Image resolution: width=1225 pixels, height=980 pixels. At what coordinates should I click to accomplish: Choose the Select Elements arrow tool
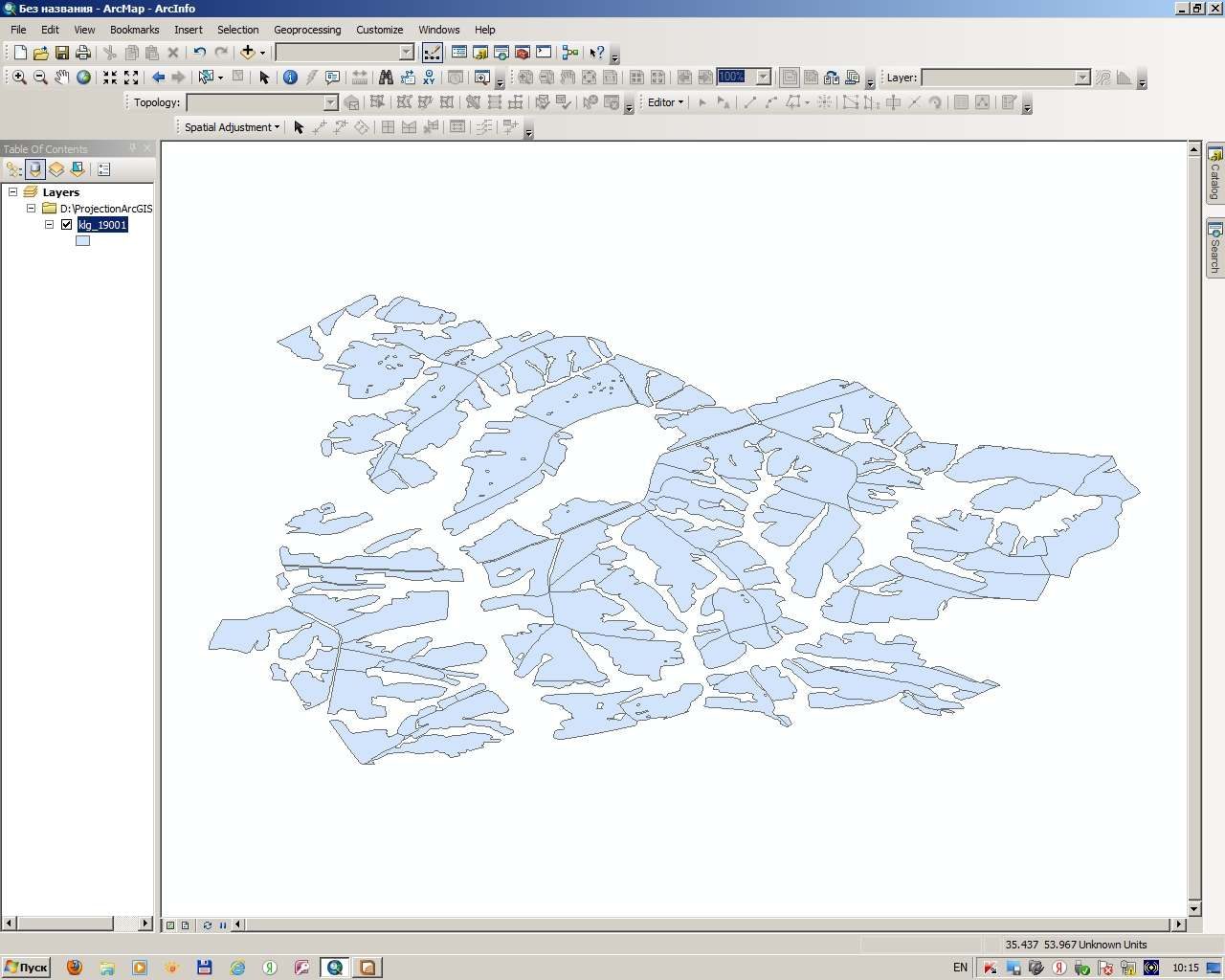[264, 78]
